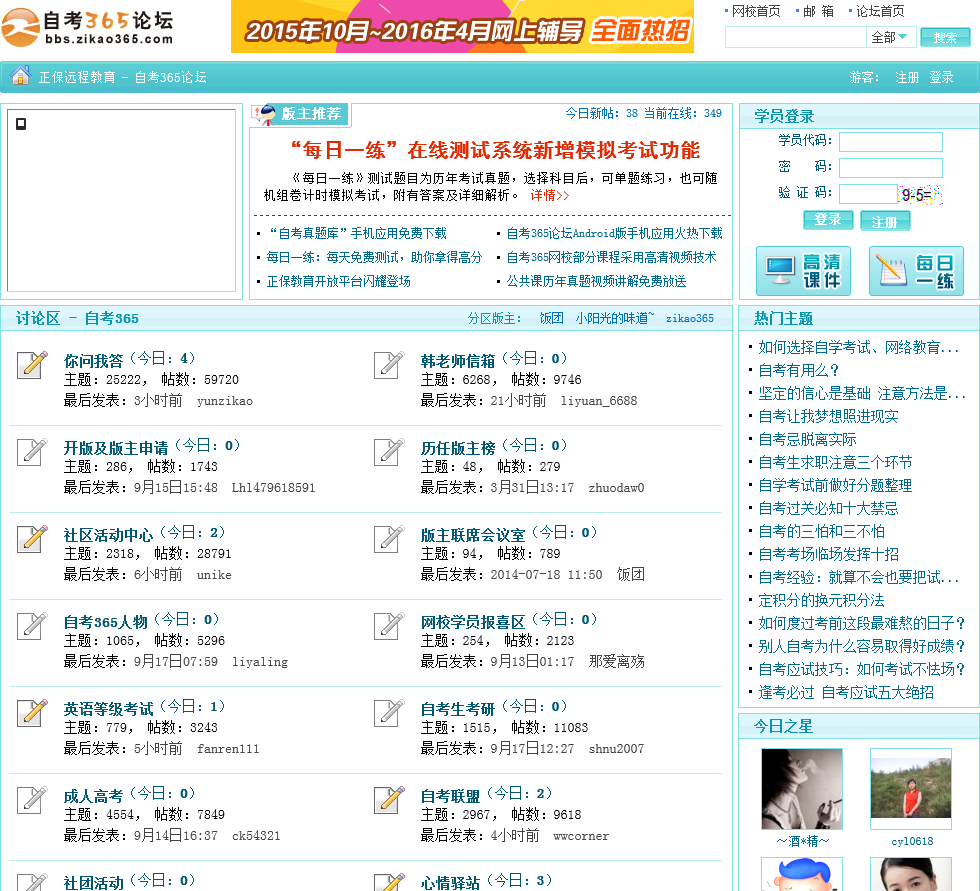Open the 每日一练 notepad icon button
This screenshot has height=891, width=980.
[916, 271]
